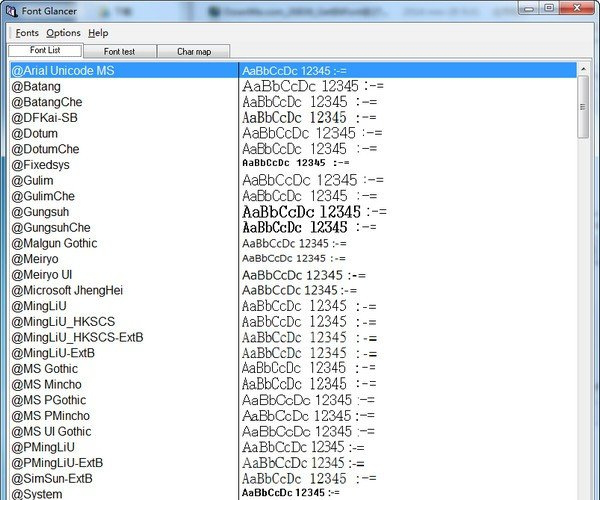Select the @Microsoft JhengHei font
Image resolution: width=600 pixels, height=520 pixels.
(67, 290)
